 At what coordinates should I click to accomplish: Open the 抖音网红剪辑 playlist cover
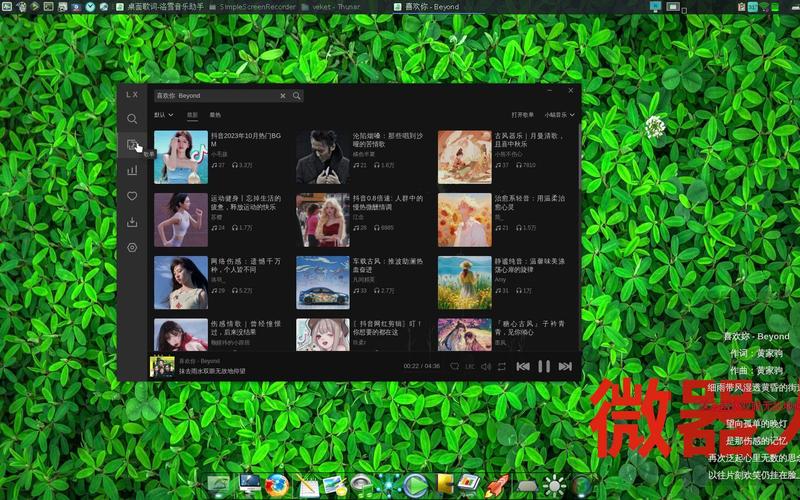pyautogui.click(x=323, y=335)
